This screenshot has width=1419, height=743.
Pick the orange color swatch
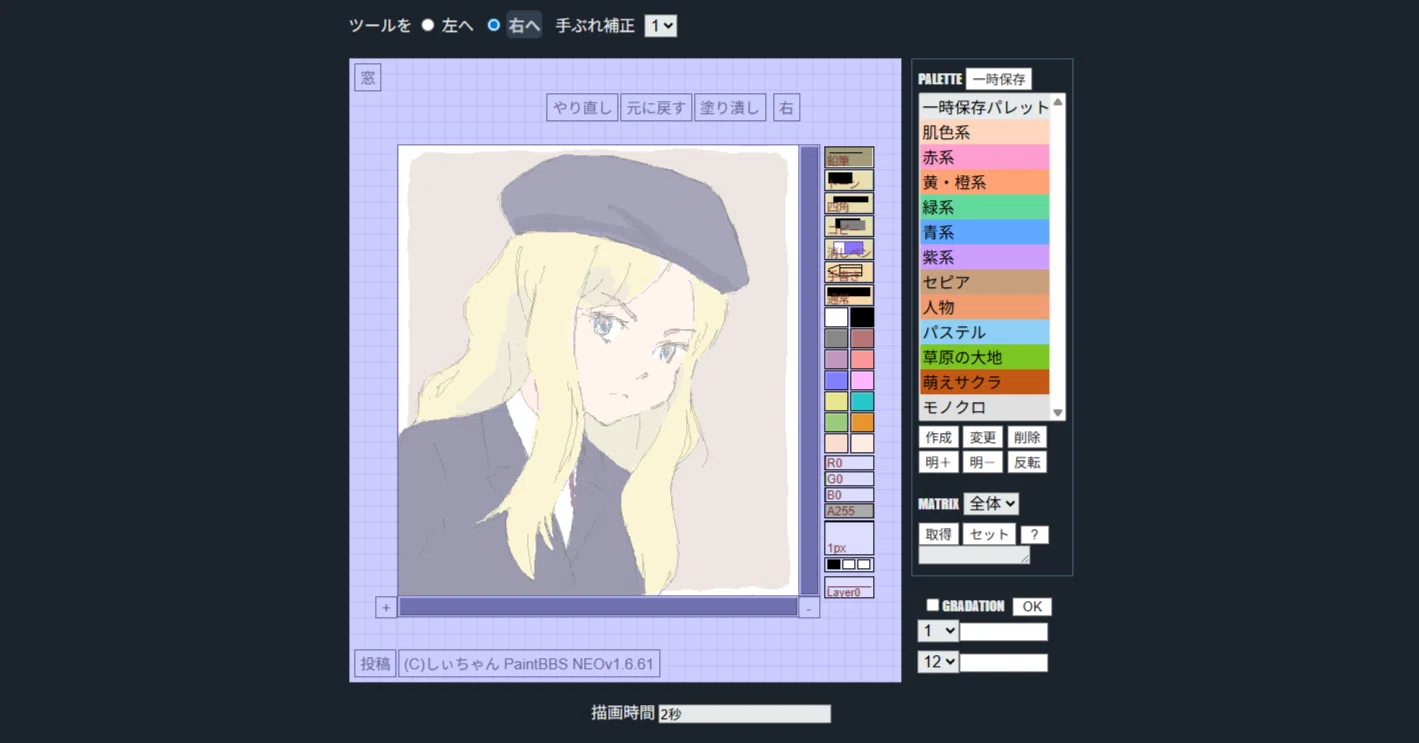click(x=862, y=422)
